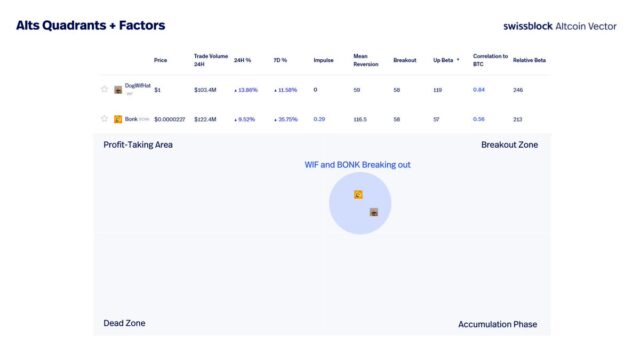This screenshot has width=640, height=360.
Task: Sort by 7D % column header
Action: click(x=280, y=60)
